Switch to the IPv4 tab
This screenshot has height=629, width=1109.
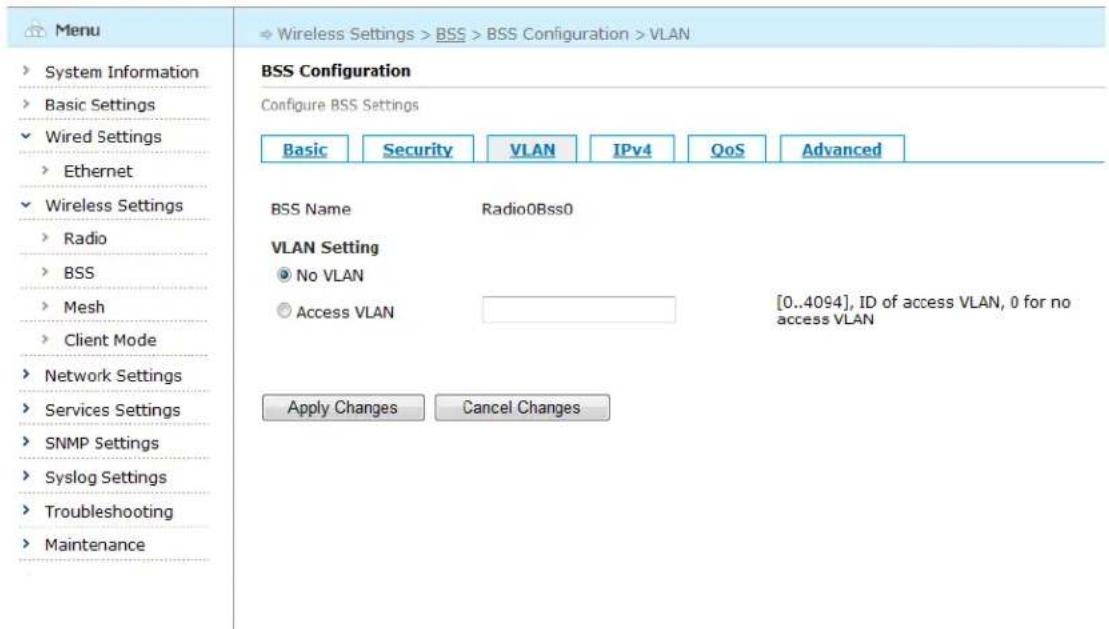coord(632,149)
